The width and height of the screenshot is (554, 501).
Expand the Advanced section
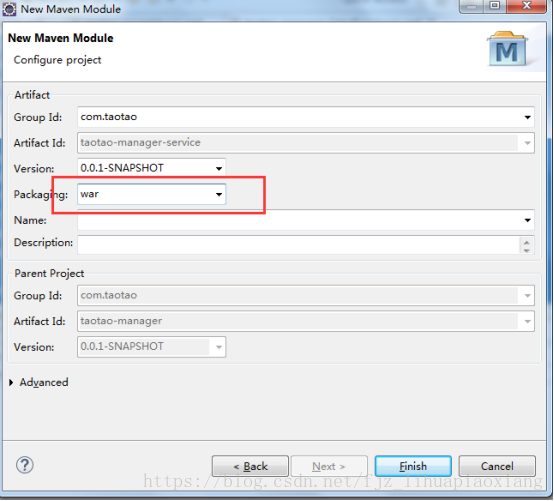(11, 382)
